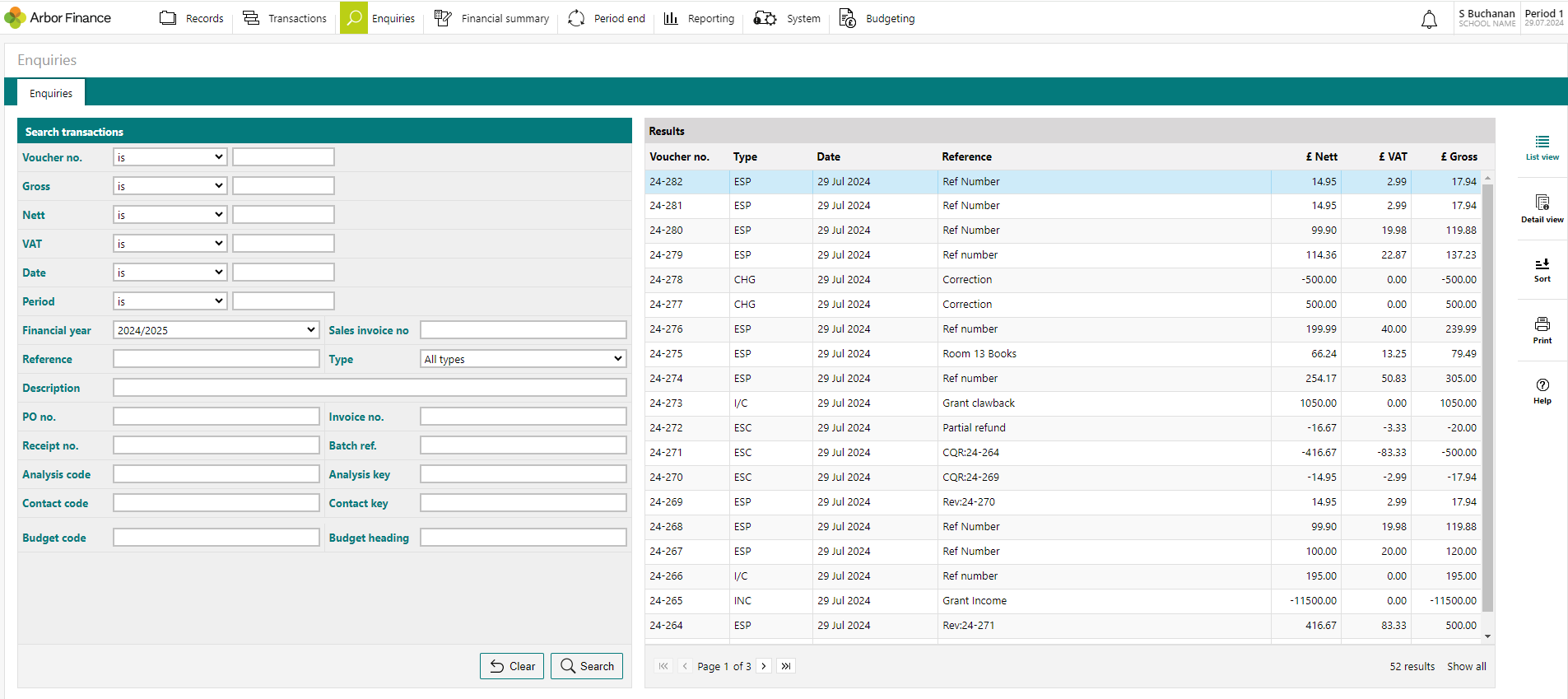Screen dimensions: 1568x699
Task: Click the Search button
Action: click(587, 666)
